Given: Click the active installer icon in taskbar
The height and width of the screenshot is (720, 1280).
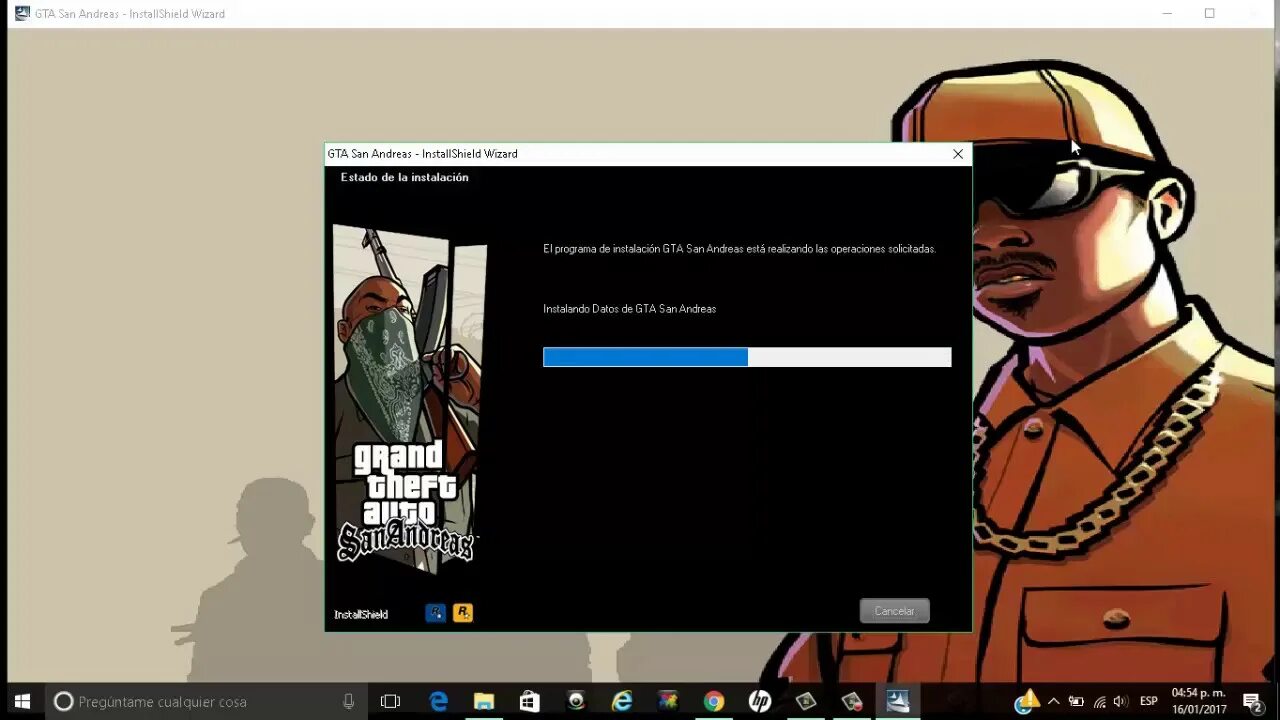Looking at the screenshot, I should [897, 701].
